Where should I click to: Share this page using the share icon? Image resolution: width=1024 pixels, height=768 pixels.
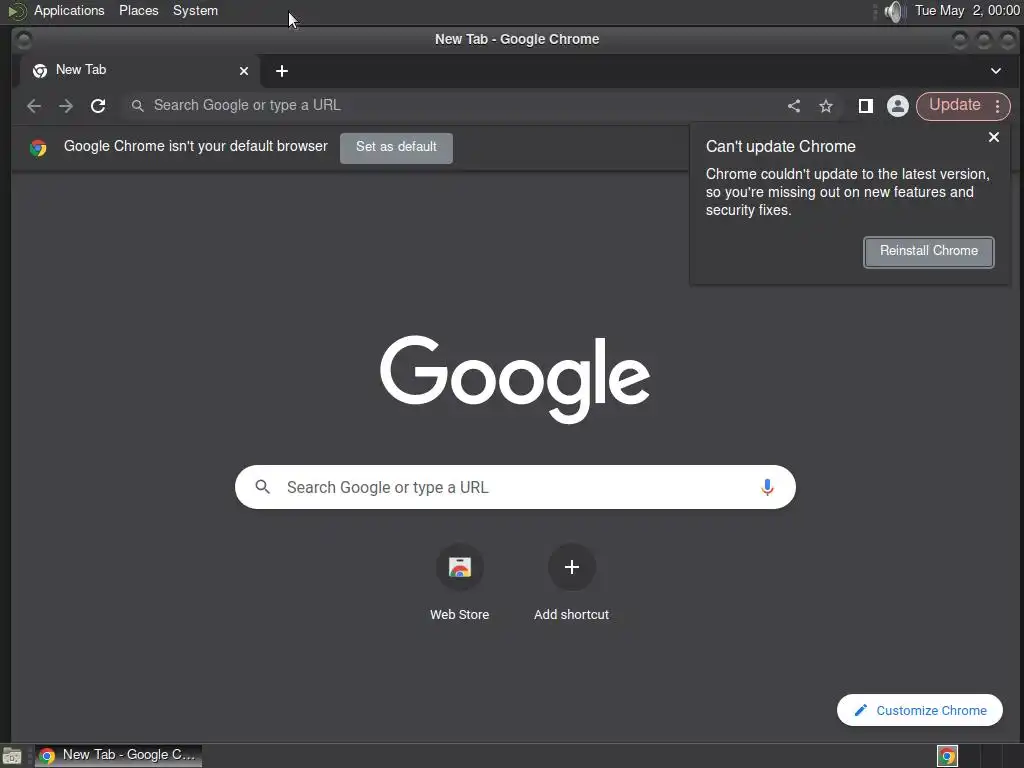point(794,106)
